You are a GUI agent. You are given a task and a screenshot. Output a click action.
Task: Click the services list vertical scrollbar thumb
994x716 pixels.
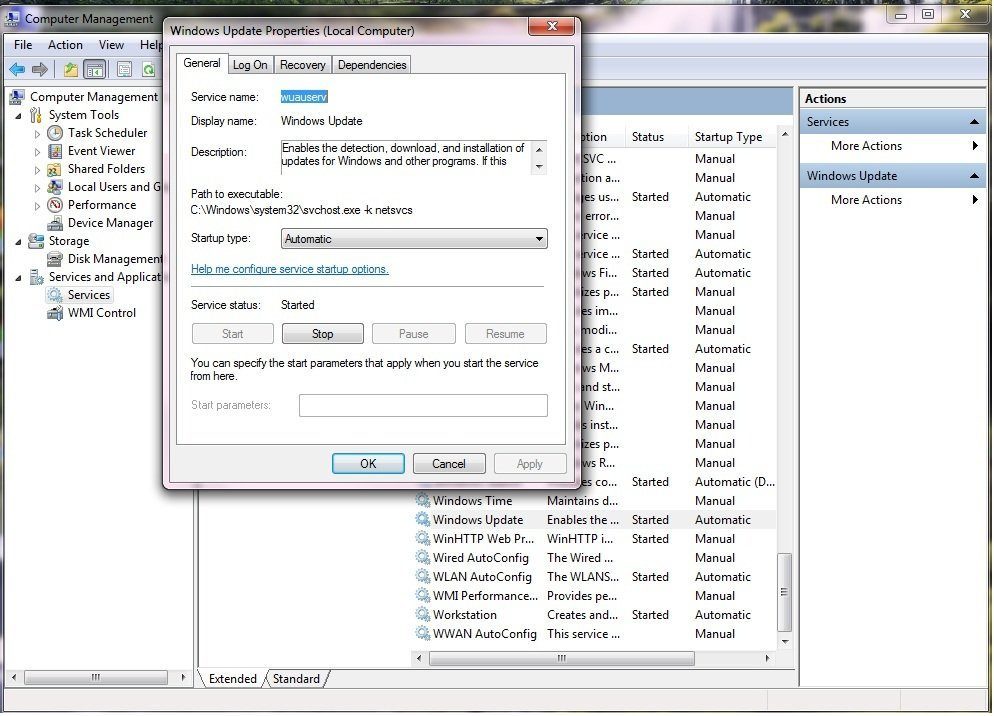coord(784,592)
